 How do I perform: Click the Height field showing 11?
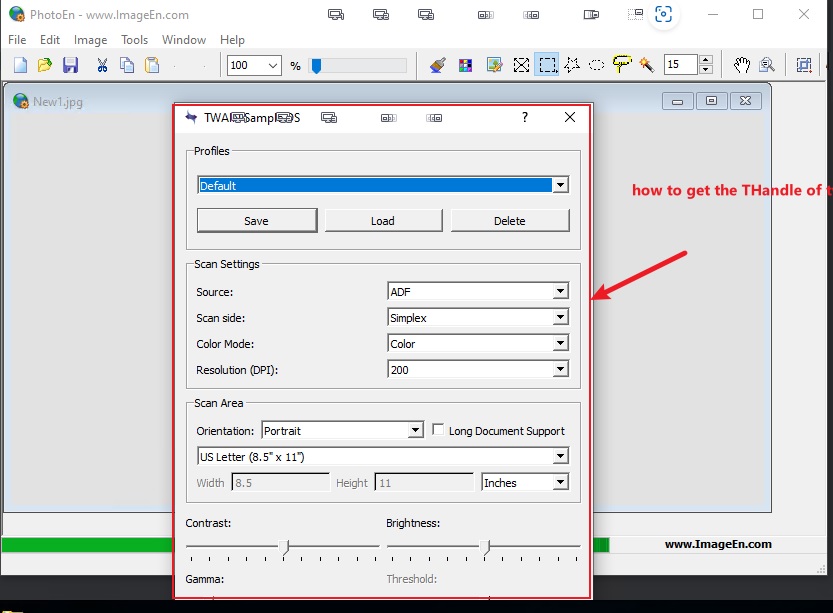[x=424, y=482]
